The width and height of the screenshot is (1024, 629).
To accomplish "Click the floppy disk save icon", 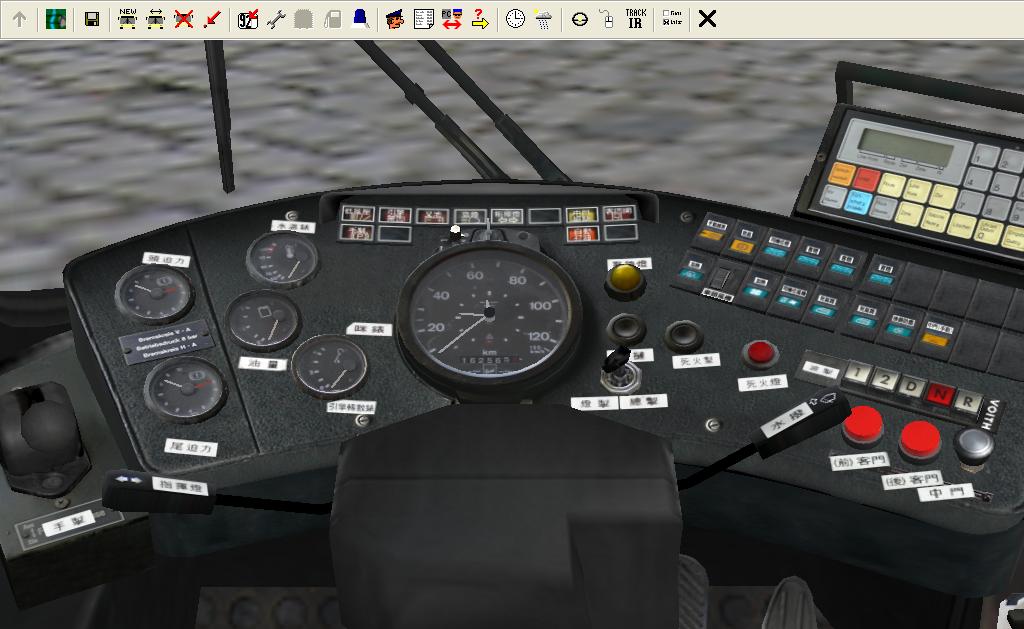I will tap(92, 19).
